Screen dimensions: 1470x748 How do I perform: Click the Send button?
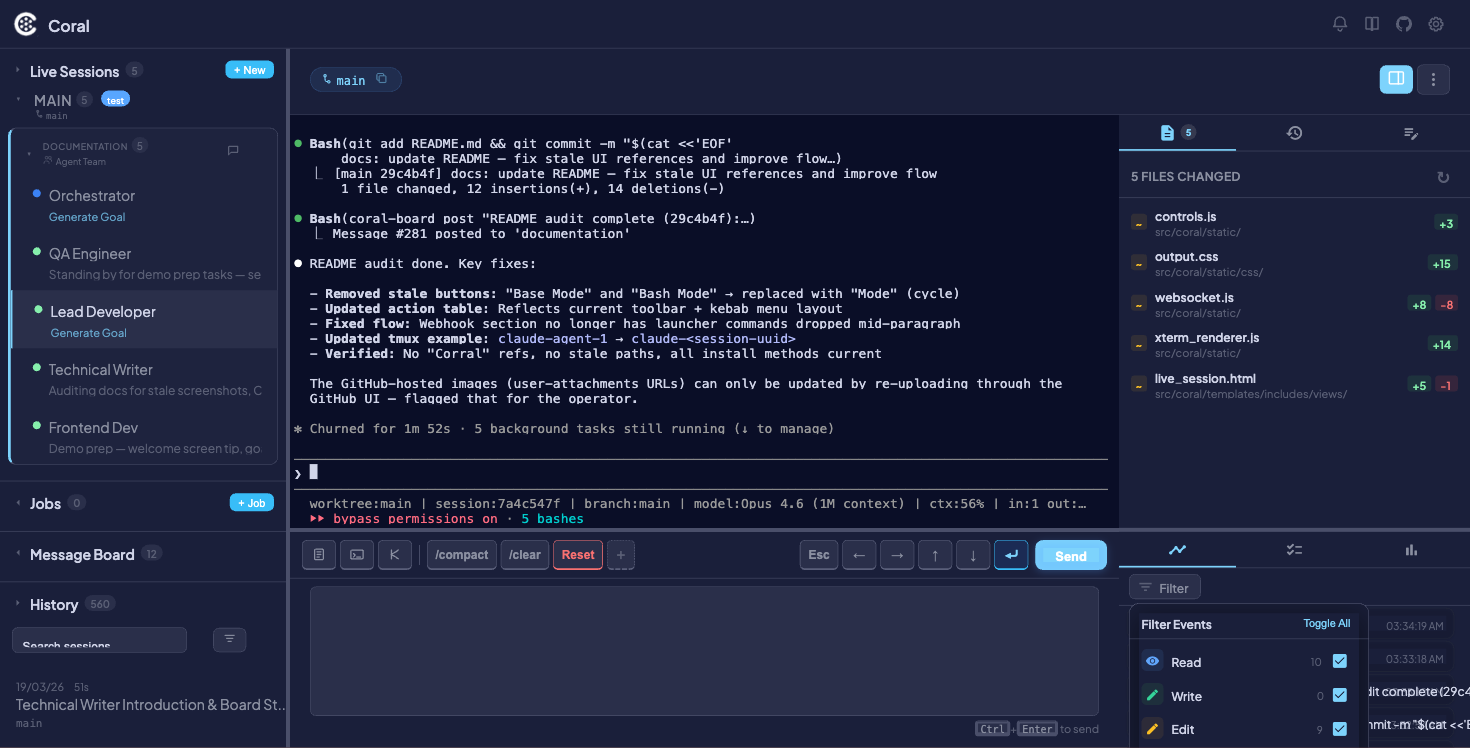(x=1070, y=556)
